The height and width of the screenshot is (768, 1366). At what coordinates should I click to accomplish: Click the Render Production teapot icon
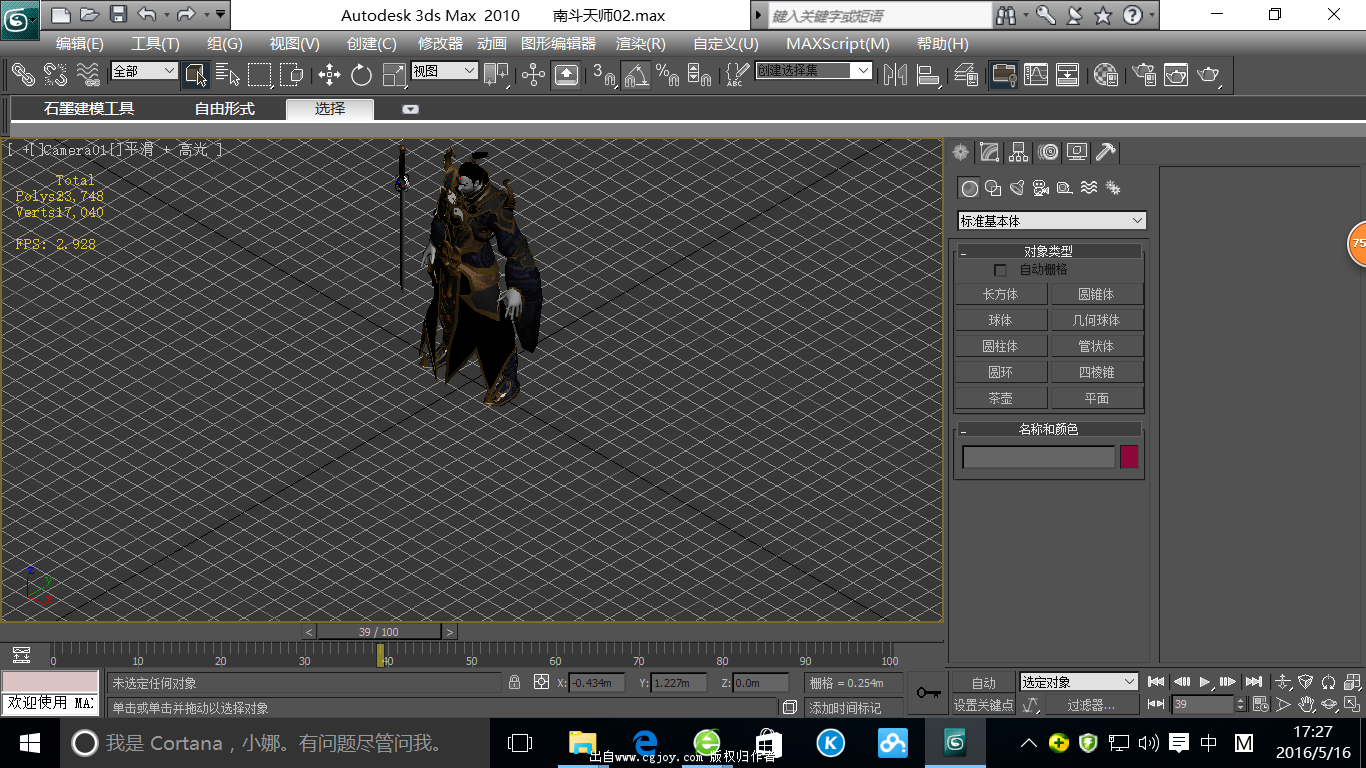tap(1209, 74)
